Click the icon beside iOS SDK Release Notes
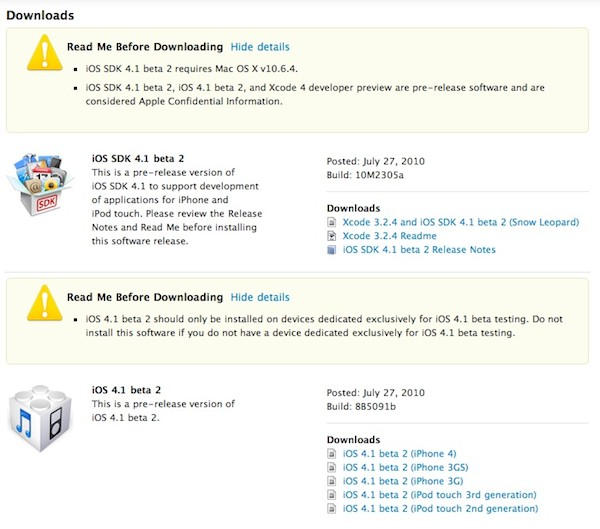The height and width of the screenshot is (529, 600). 333,249
